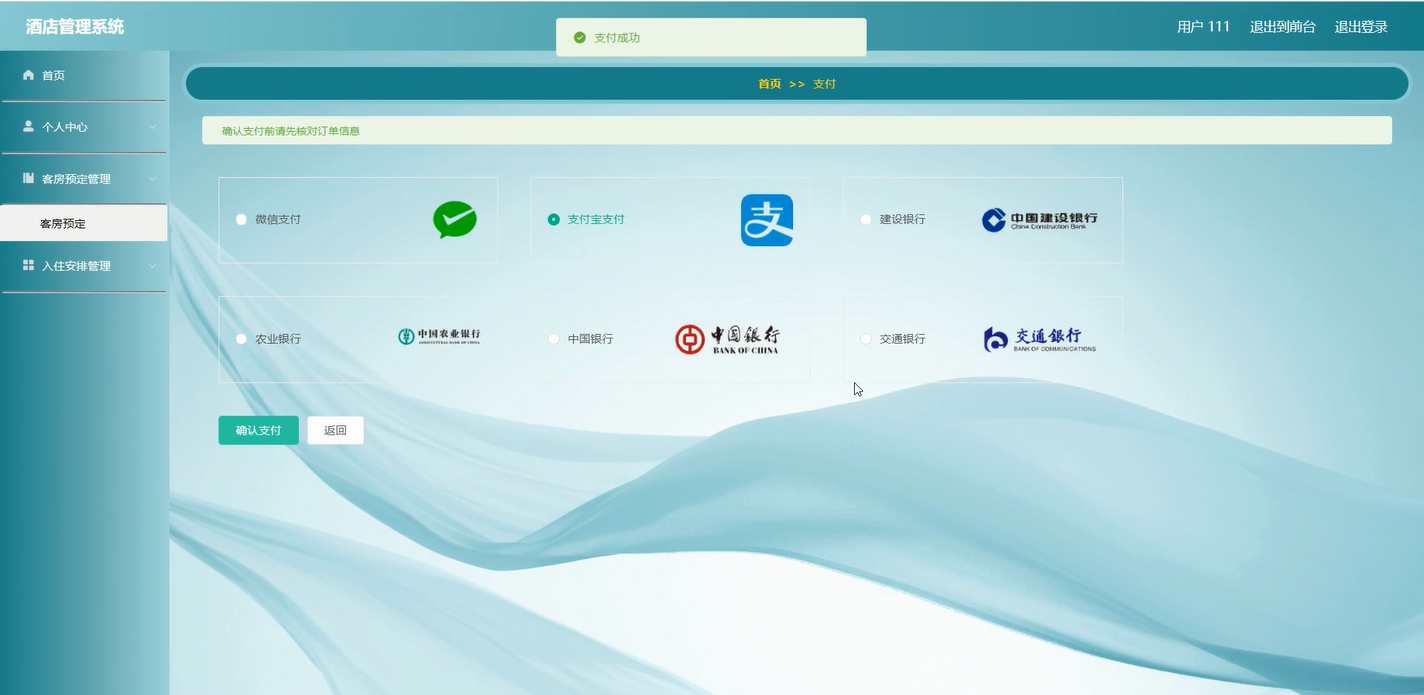Click the 确认支付前请先核对订单信息 notice
The height and width of the screenshot is (695, 1424).
(x=797, y=130)
